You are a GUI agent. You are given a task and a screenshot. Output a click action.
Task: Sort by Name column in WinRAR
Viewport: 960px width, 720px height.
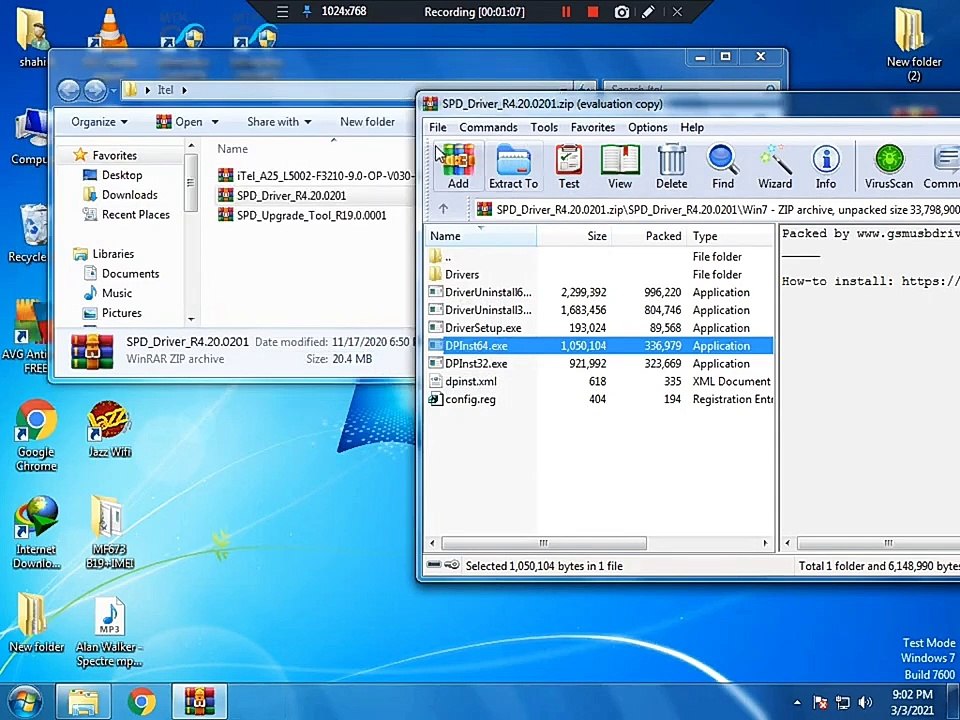tap(480, 236)
